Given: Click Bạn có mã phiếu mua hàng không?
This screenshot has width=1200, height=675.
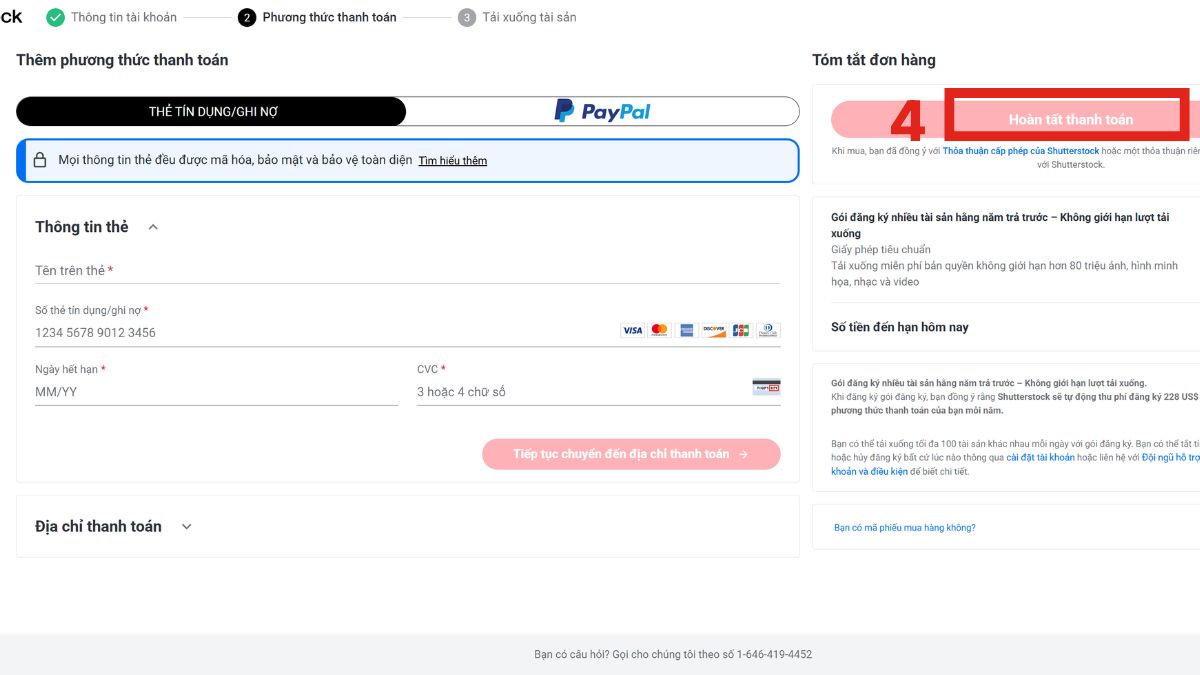Looking at the screenshot, I should [x=905, y=527].
